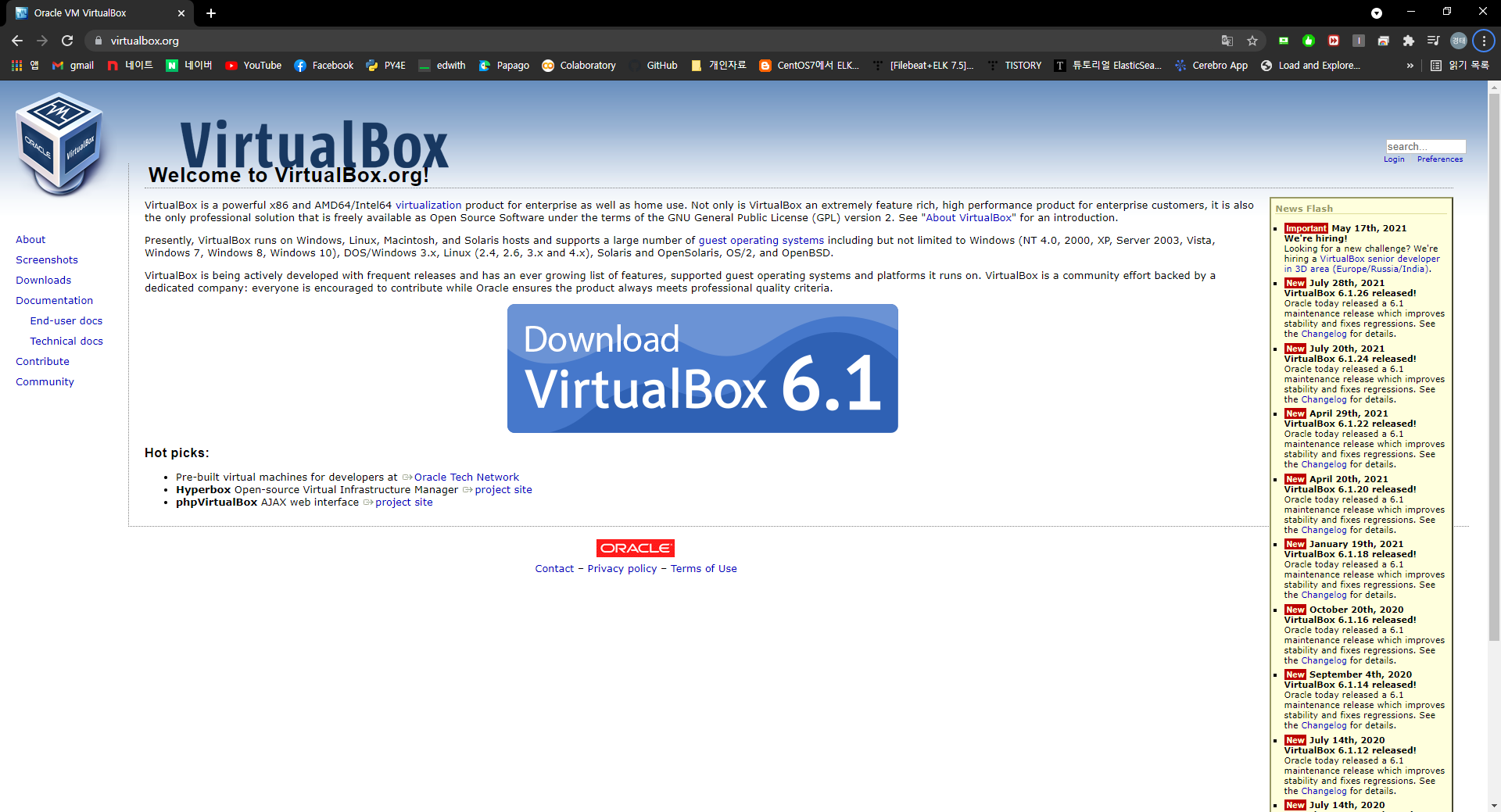Open the Chrome profile avatar

1459,41
